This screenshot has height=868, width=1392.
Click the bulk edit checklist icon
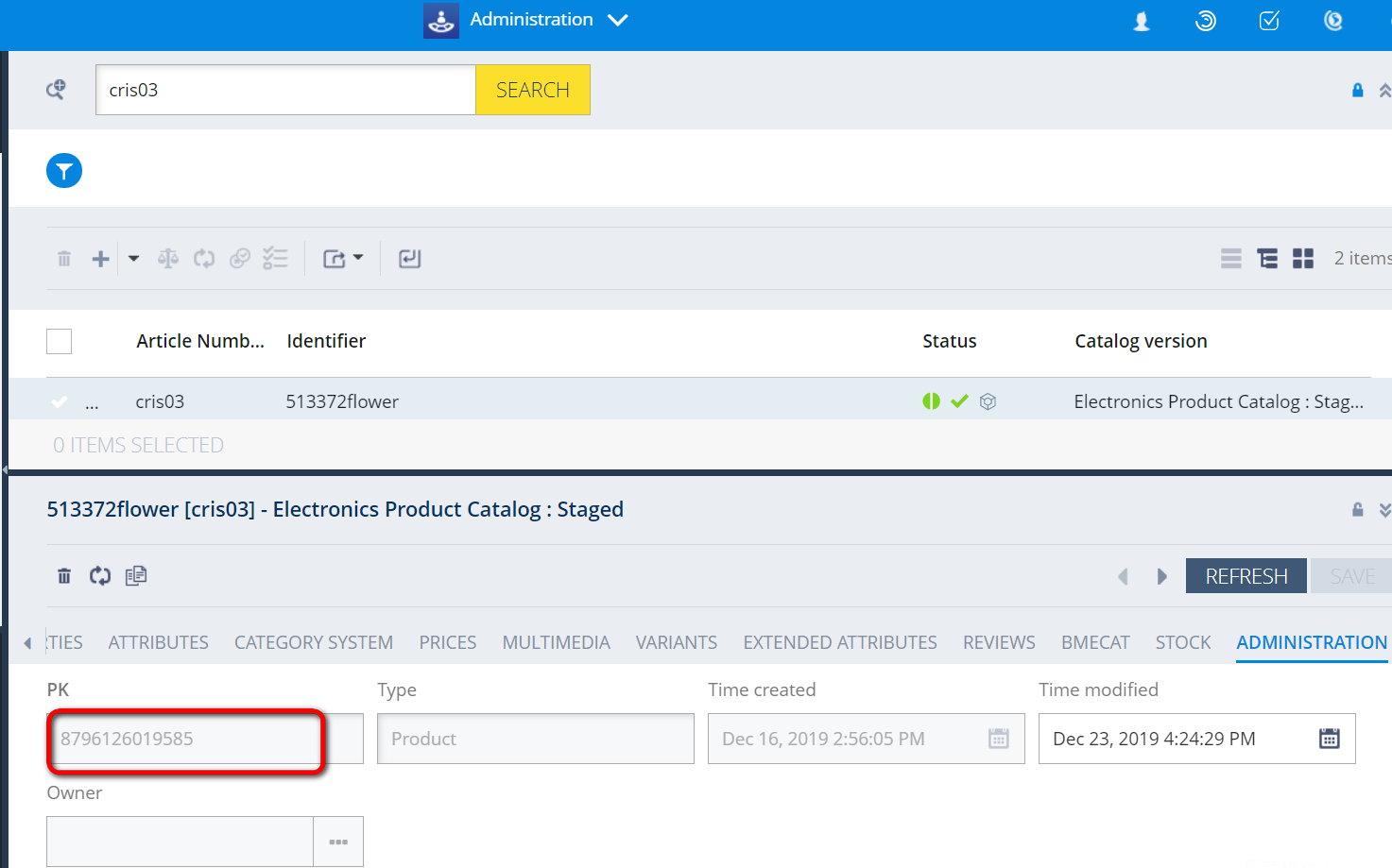(275, 259)
